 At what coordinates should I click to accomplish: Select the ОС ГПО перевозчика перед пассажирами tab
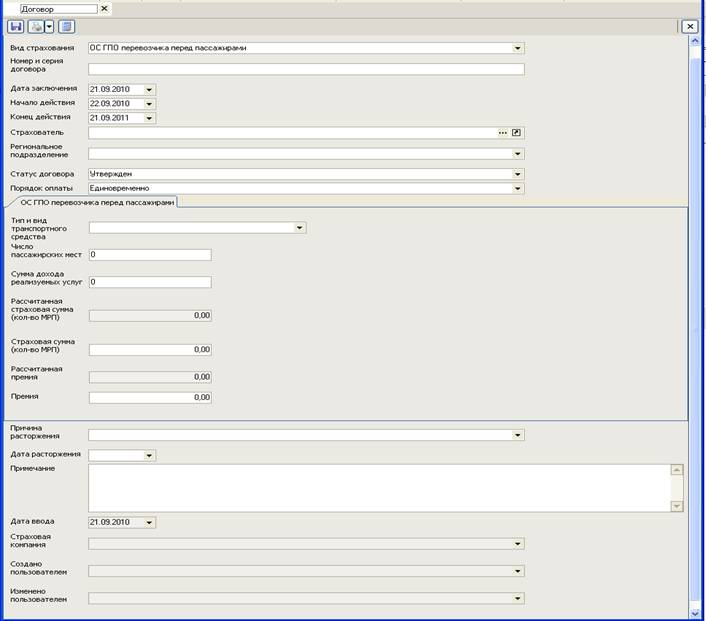[97, 202]
